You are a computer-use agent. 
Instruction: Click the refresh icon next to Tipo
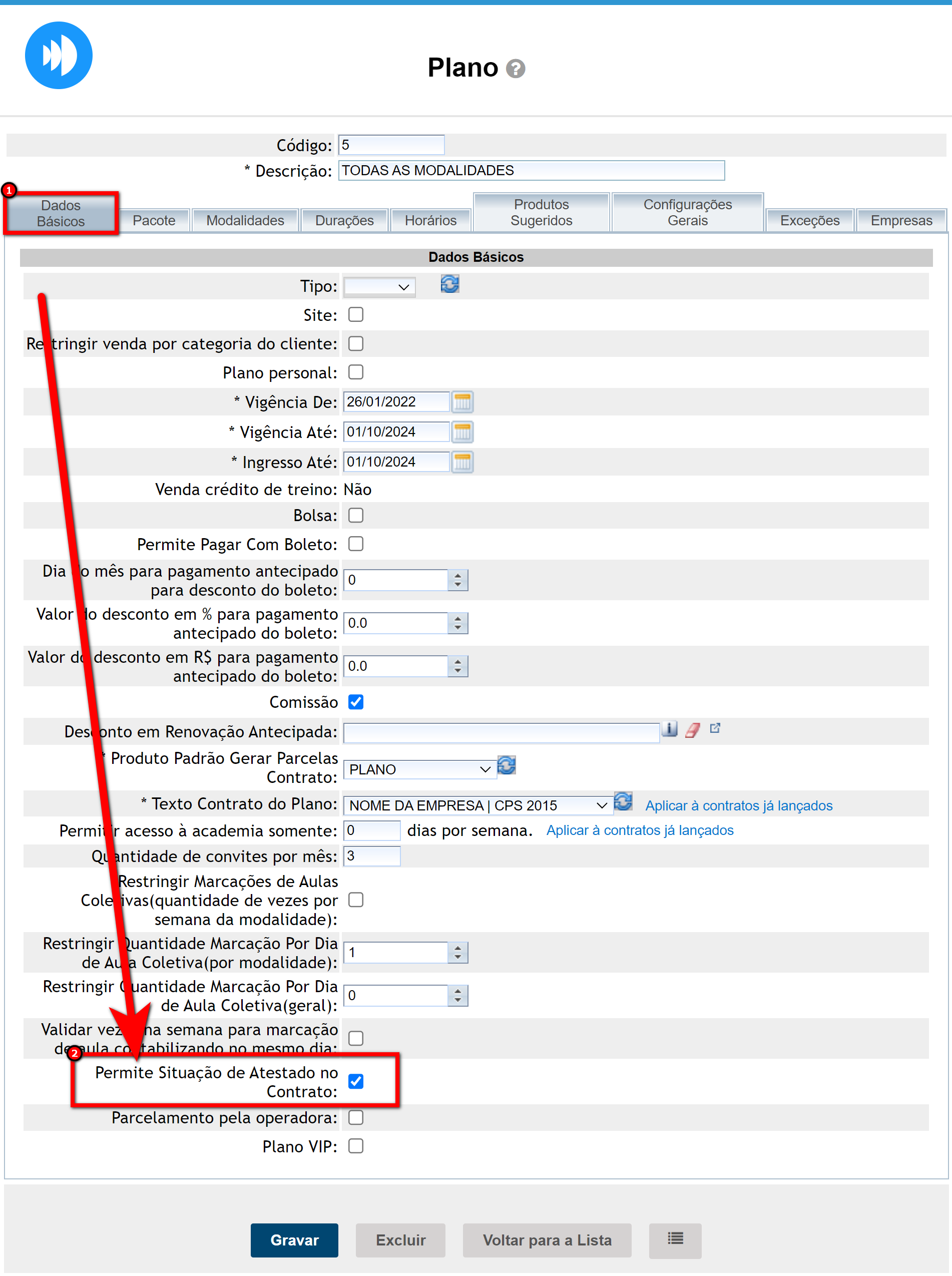449,284
